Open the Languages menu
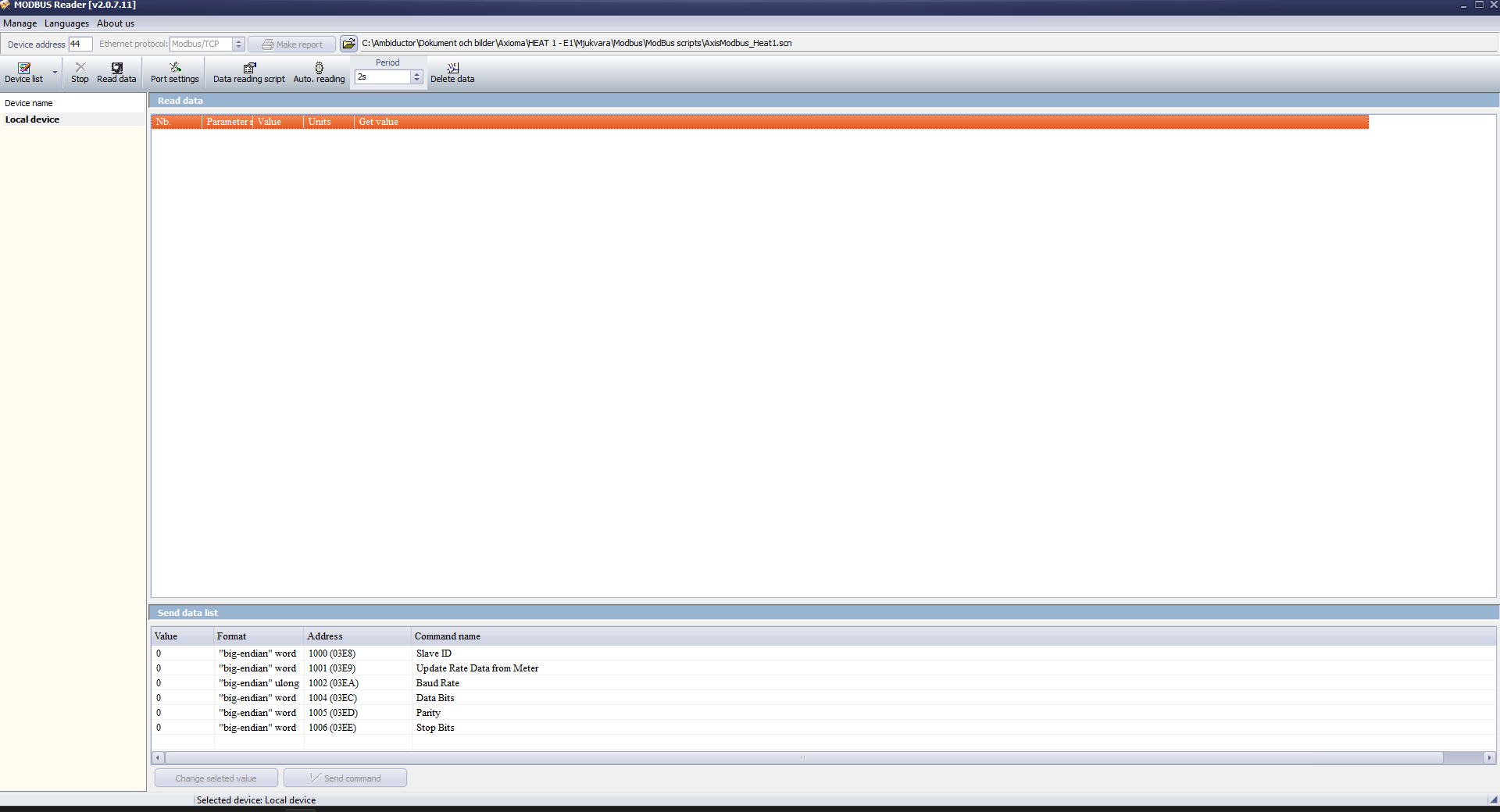This screenshot has width=1500, height=812. (66, 23)
